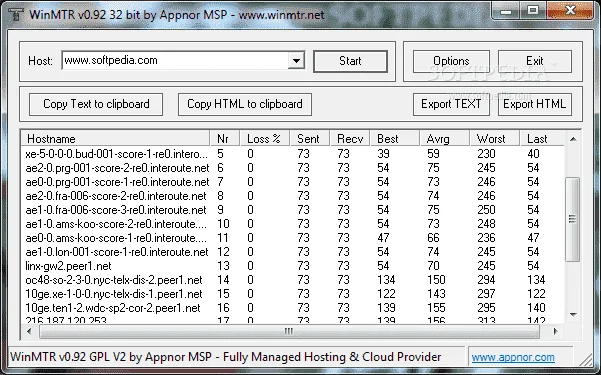Minimize the WinMTR window
The width and height of the screenshot is (601, 375).
[506, 11]
